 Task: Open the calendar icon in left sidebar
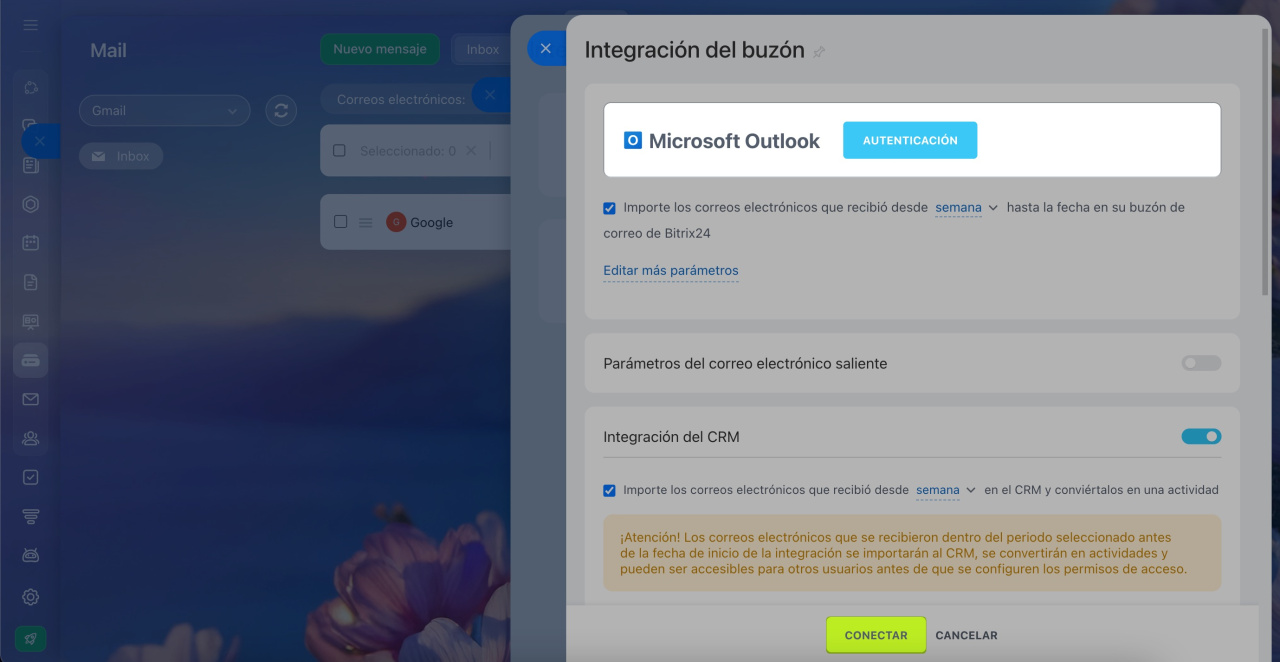pos(30,243)
